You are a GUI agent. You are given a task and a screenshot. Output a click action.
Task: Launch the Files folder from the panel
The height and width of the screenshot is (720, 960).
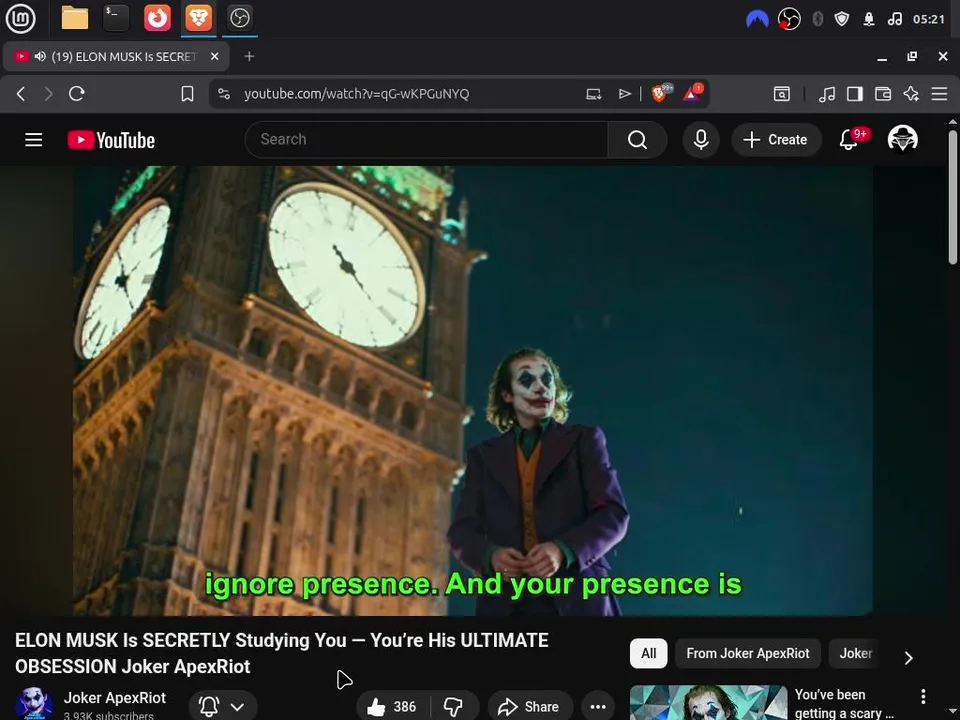(75, 18)
